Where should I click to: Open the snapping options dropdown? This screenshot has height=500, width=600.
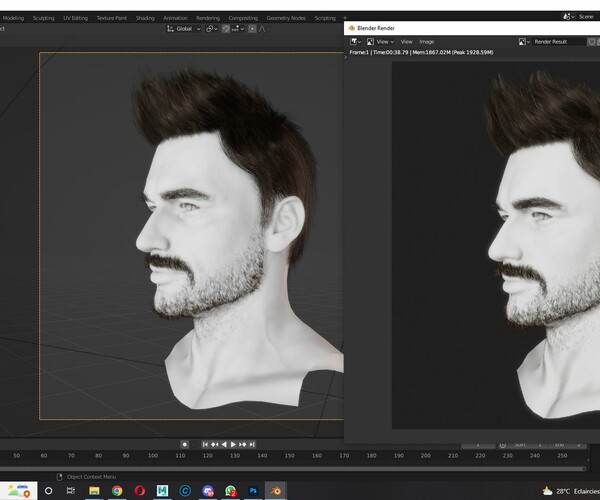238,29
